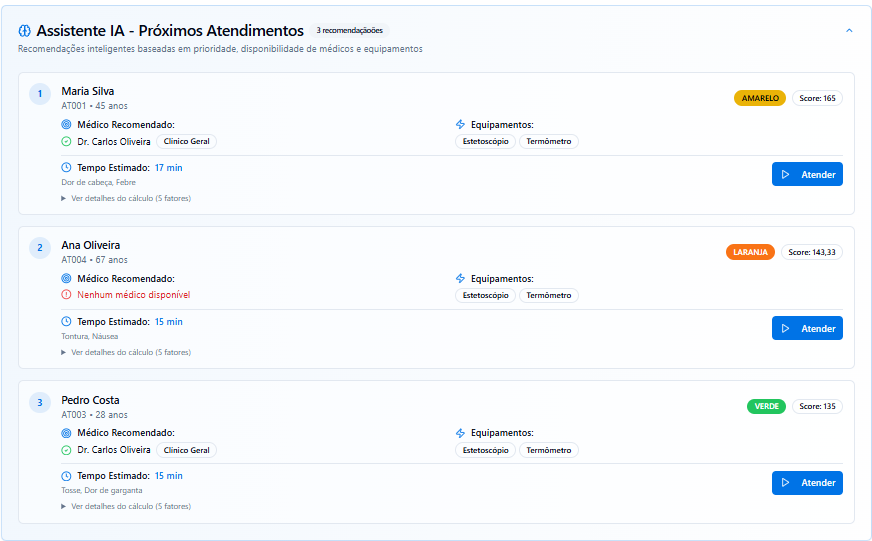This screenshot has height=541, width=872.
Task: Click the Clínico Geral tag in Pedro Costa's card
Action: pos(186,450)
